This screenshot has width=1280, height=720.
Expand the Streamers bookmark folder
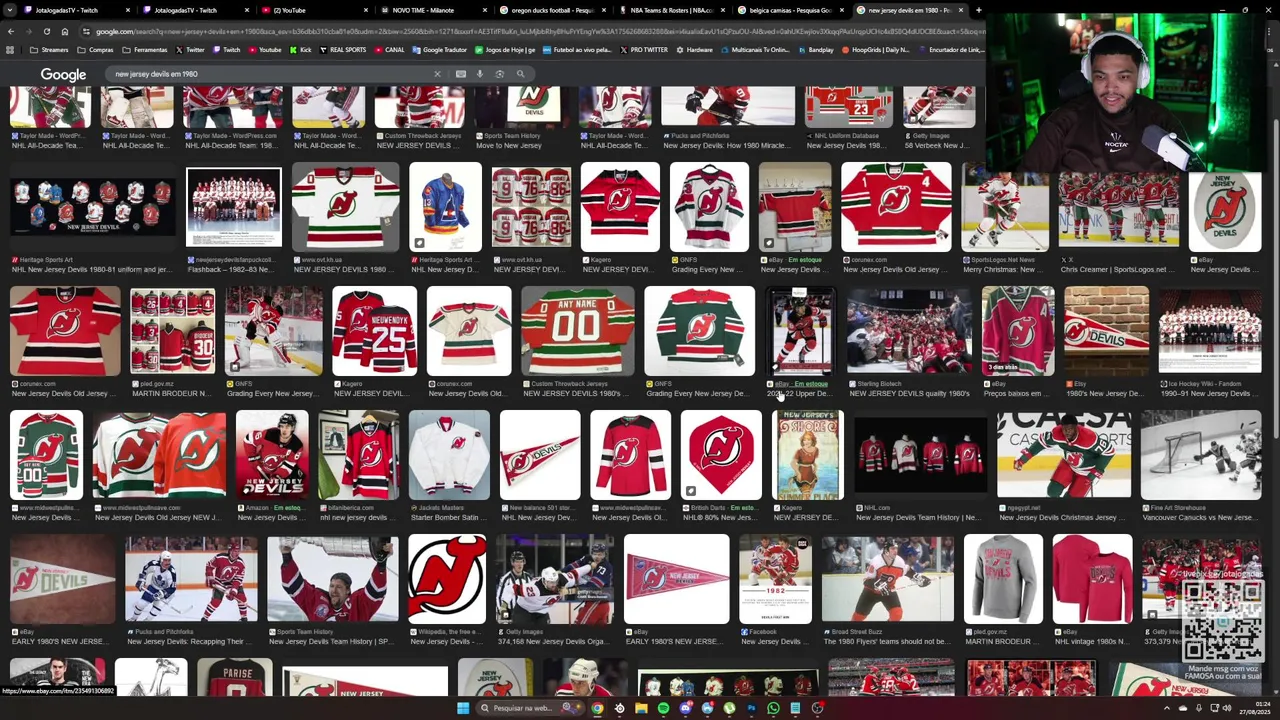pos(49,49)
